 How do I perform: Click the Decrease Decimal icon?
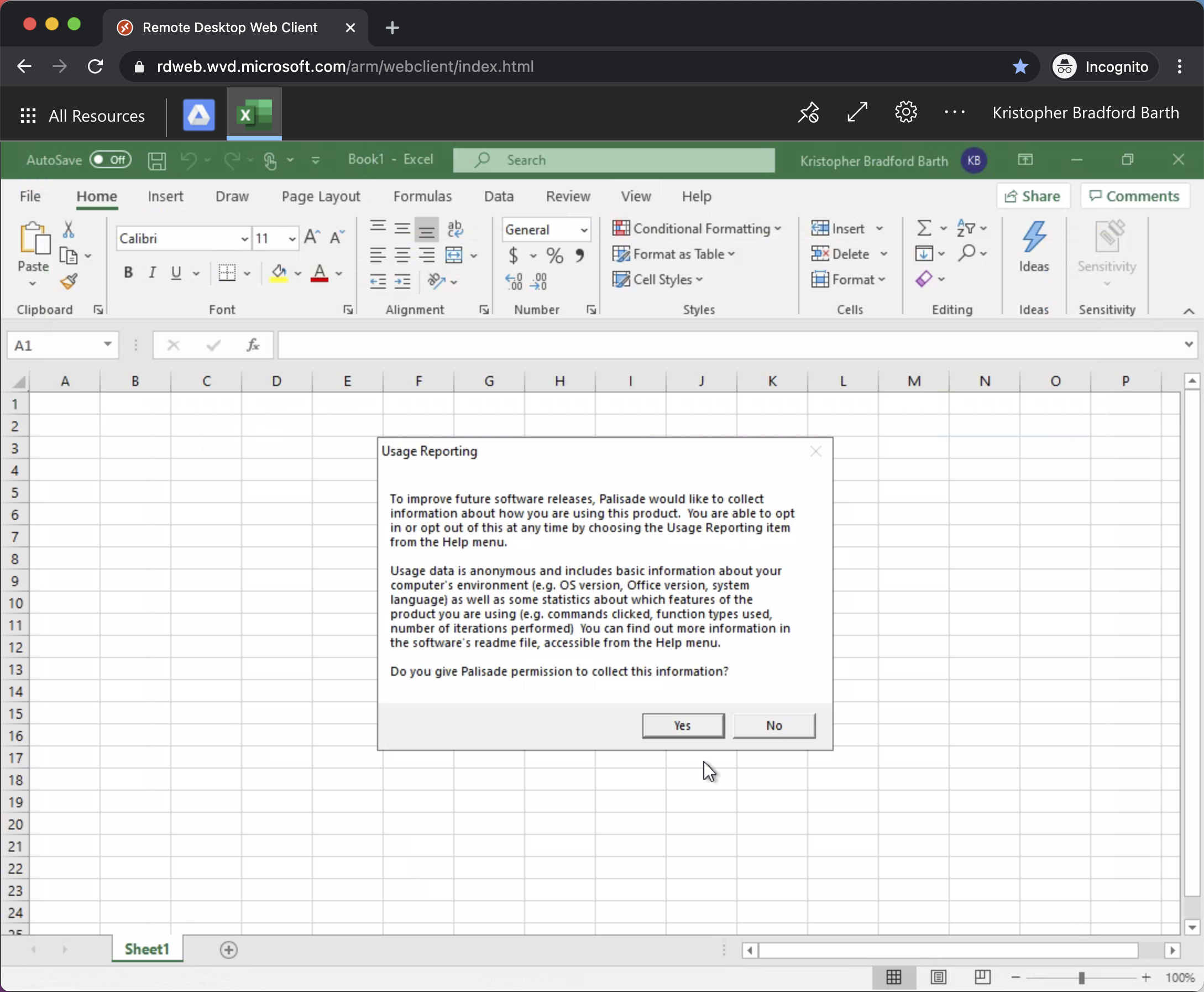point(538,281)
